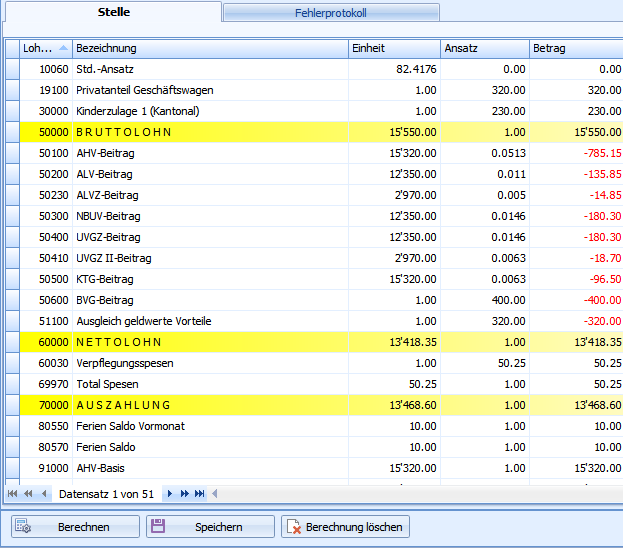The height and width of the screenshot is (548, 623).
Task: Switch to the Fehlerprotokoll tab
Action: tap(331, 13)
